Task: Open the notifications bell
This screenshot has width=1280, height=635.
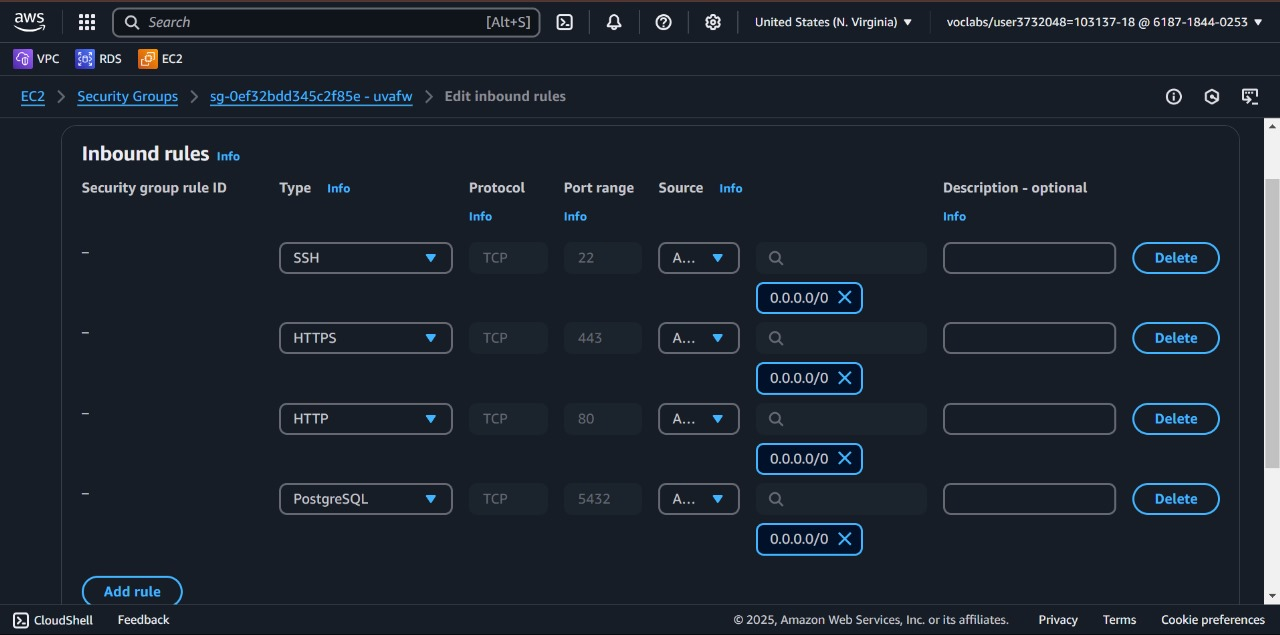Action: pyautogui.click(x=614, y=22)
